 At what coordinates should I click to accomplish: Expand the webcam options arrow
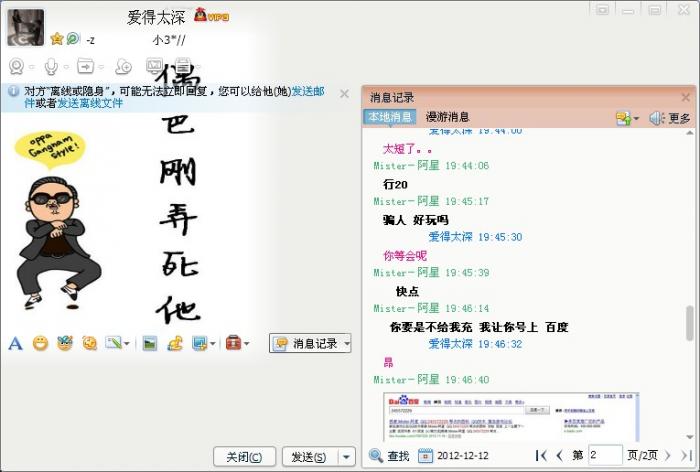point(32,67)
